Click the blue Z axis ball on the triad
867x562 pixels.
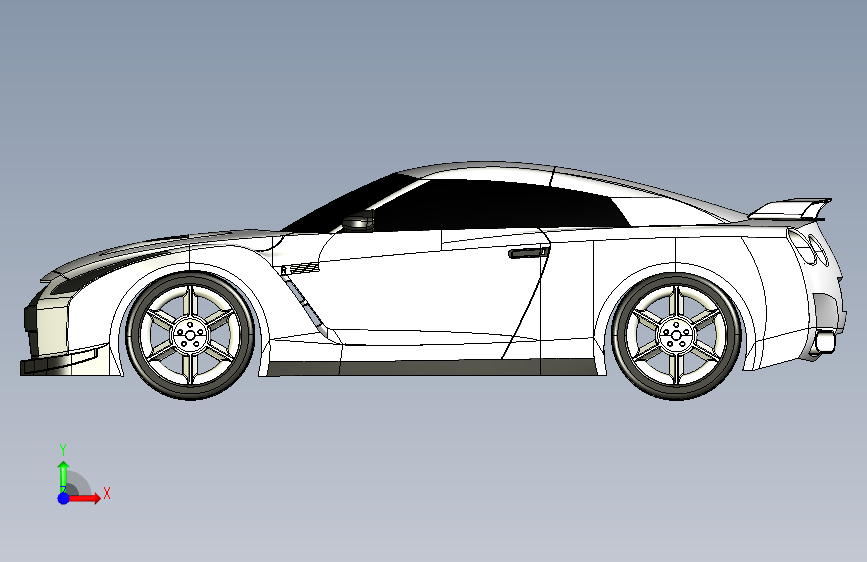(x=63, y=498)
